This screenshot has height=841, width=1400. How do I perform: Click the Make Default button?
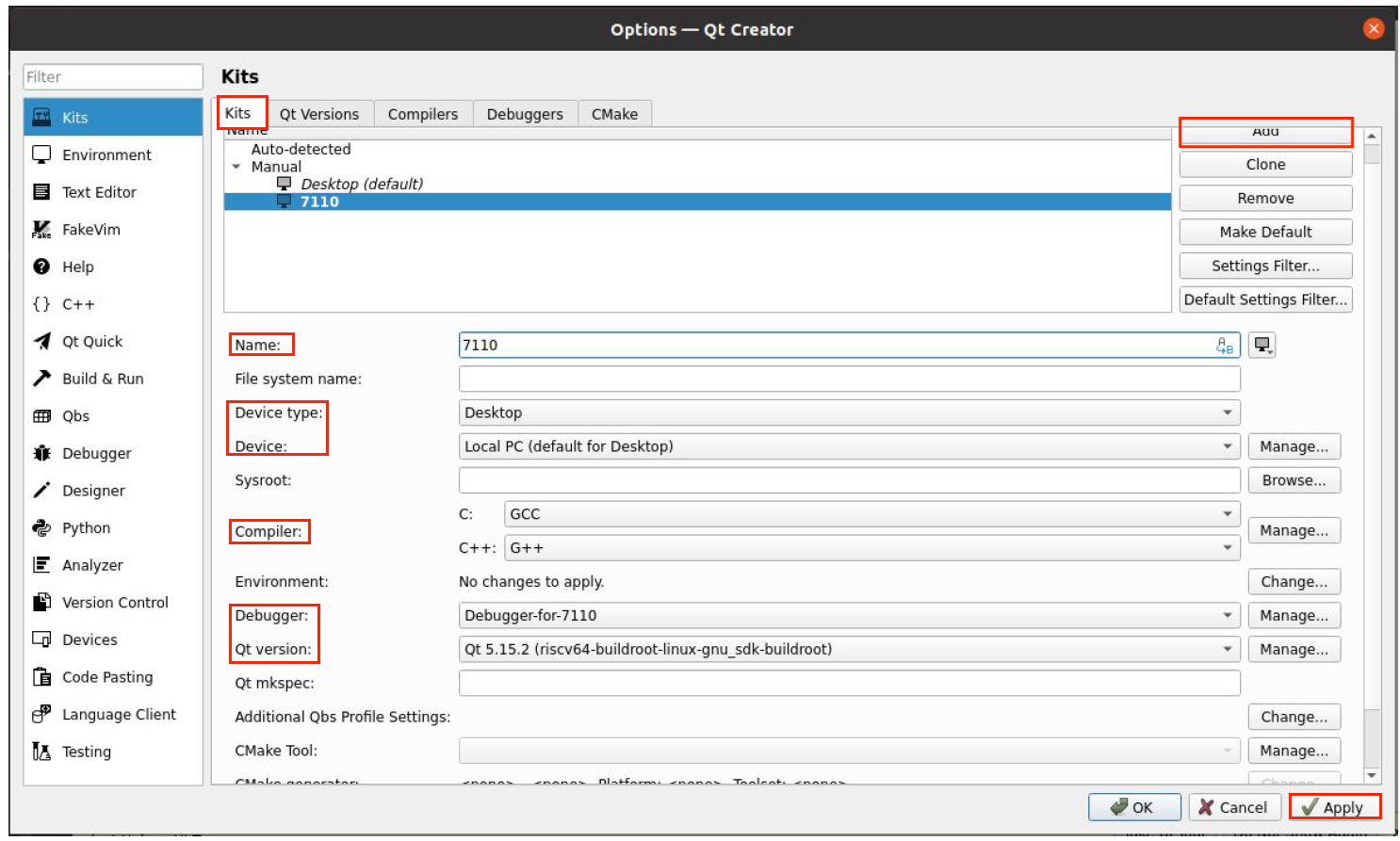tap(1264, 232)
